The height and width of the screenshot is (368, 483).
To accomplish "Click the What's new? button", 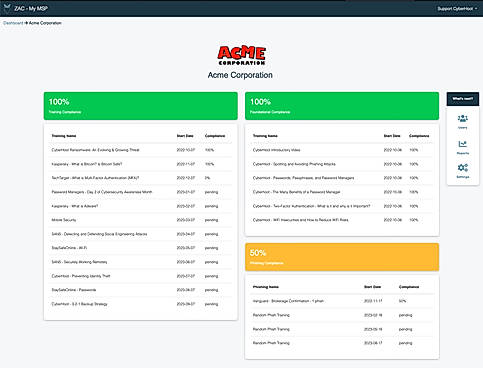I will (463, 99).
